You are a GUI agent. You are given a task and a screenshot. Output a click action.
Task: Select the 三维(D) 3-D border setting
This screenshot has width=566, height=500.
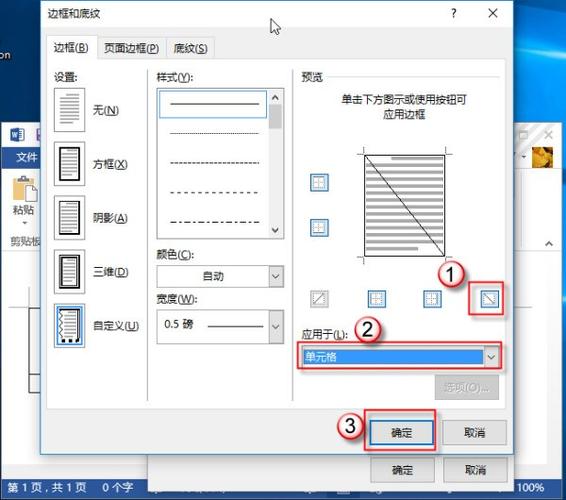pos(69,271)
